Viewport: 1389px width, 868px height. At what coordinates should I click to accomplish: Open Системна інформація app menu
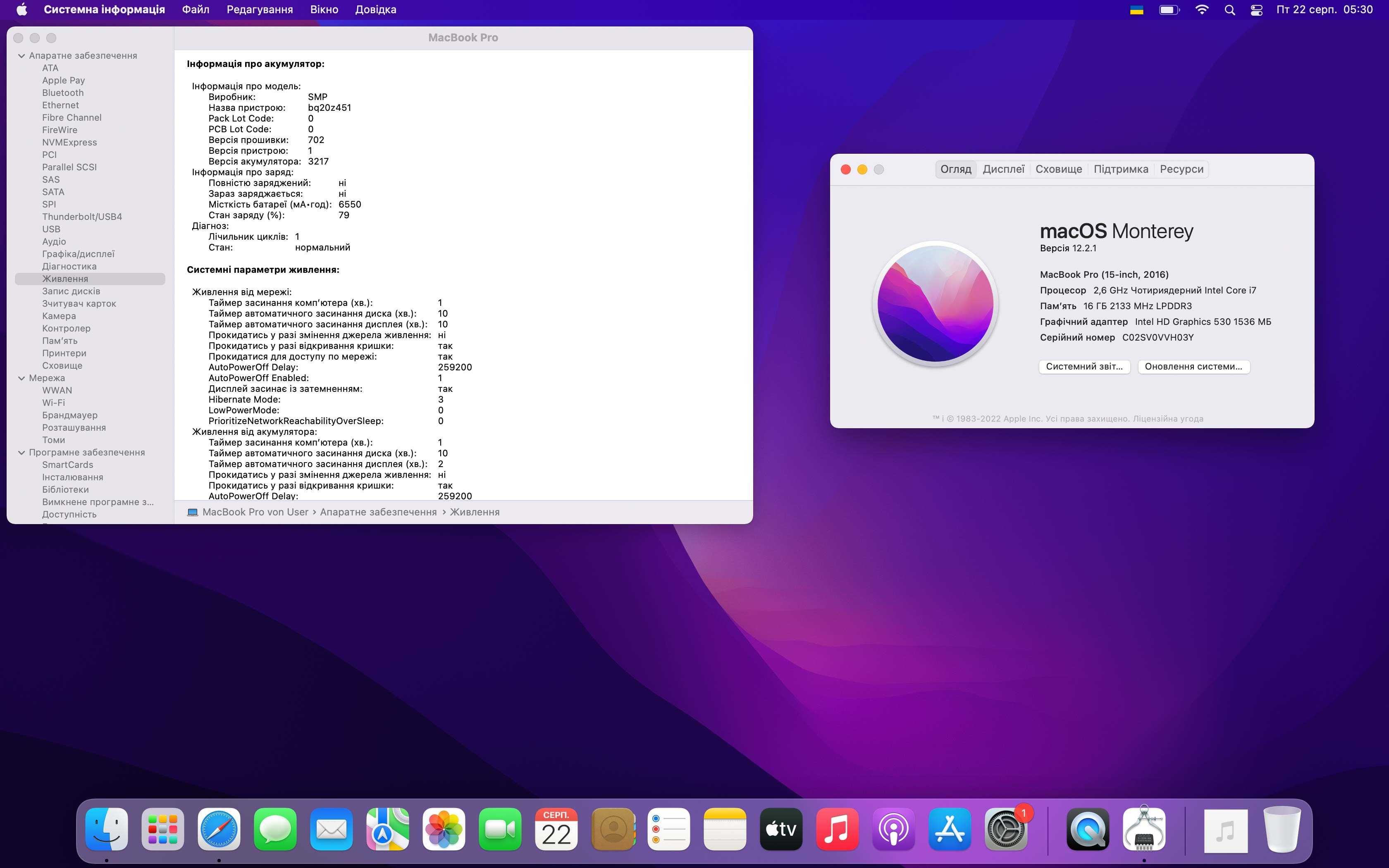105,9
